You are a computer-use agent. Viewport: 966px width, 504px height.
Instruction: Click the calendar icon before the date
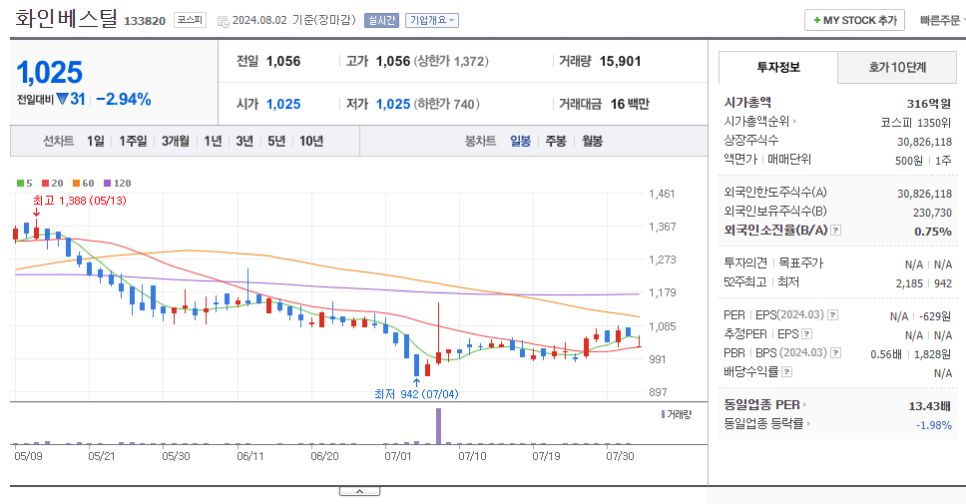[x=223, y=21]
